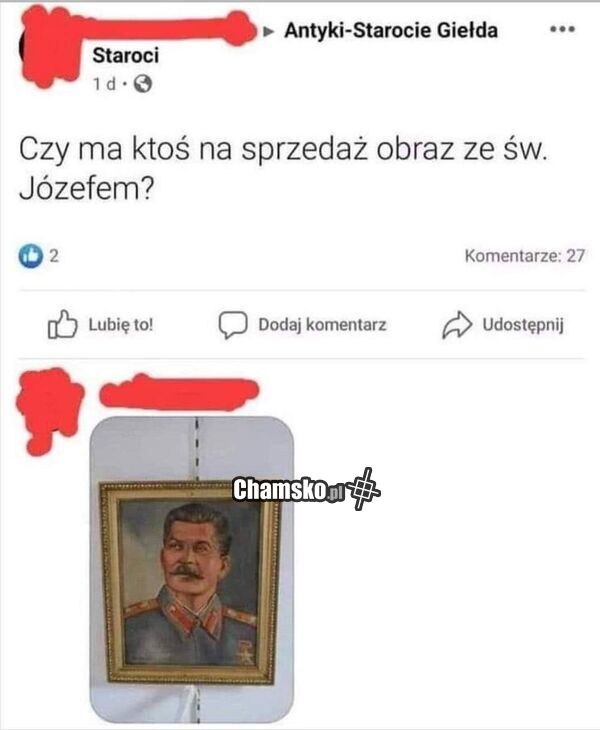Click the triangle arrow before group name
The height and width of the screenshot is (730, 600).
tap(269, 31)
